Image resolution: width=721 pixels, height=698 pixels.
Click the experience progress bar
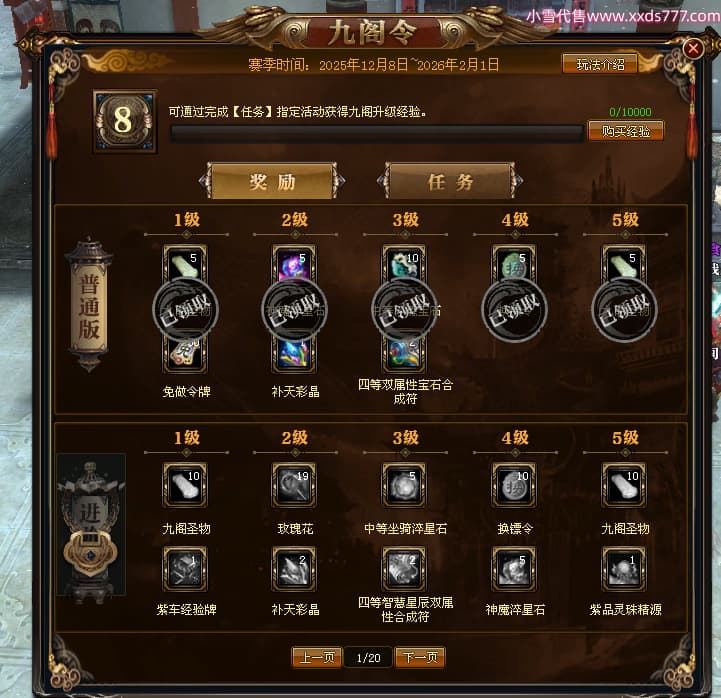[x=377, y=133]
